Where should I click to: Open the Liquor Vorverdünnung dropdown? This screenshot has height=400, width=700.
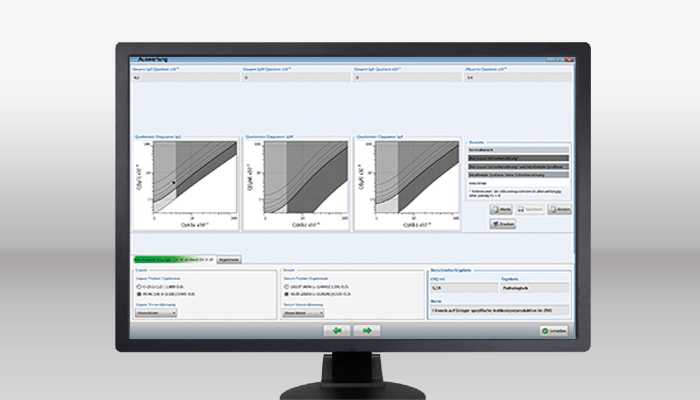(157, 312)
